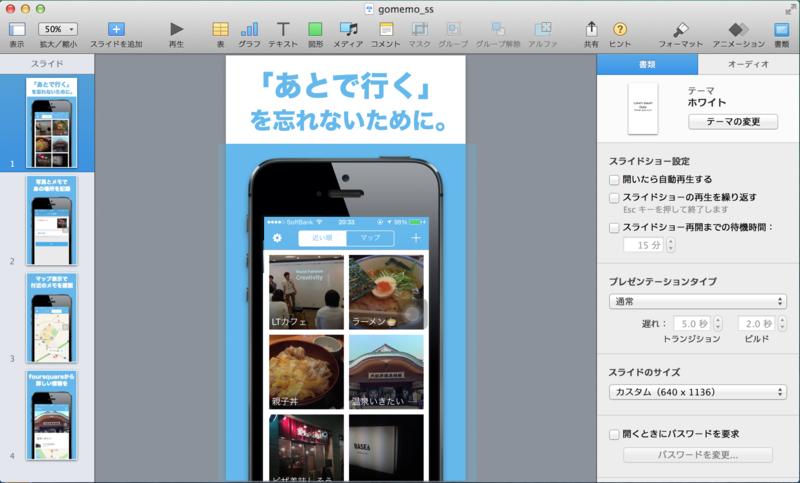Toggle the 書類 document inspector icon
The image size is (800, 483).
click(782, 30)
